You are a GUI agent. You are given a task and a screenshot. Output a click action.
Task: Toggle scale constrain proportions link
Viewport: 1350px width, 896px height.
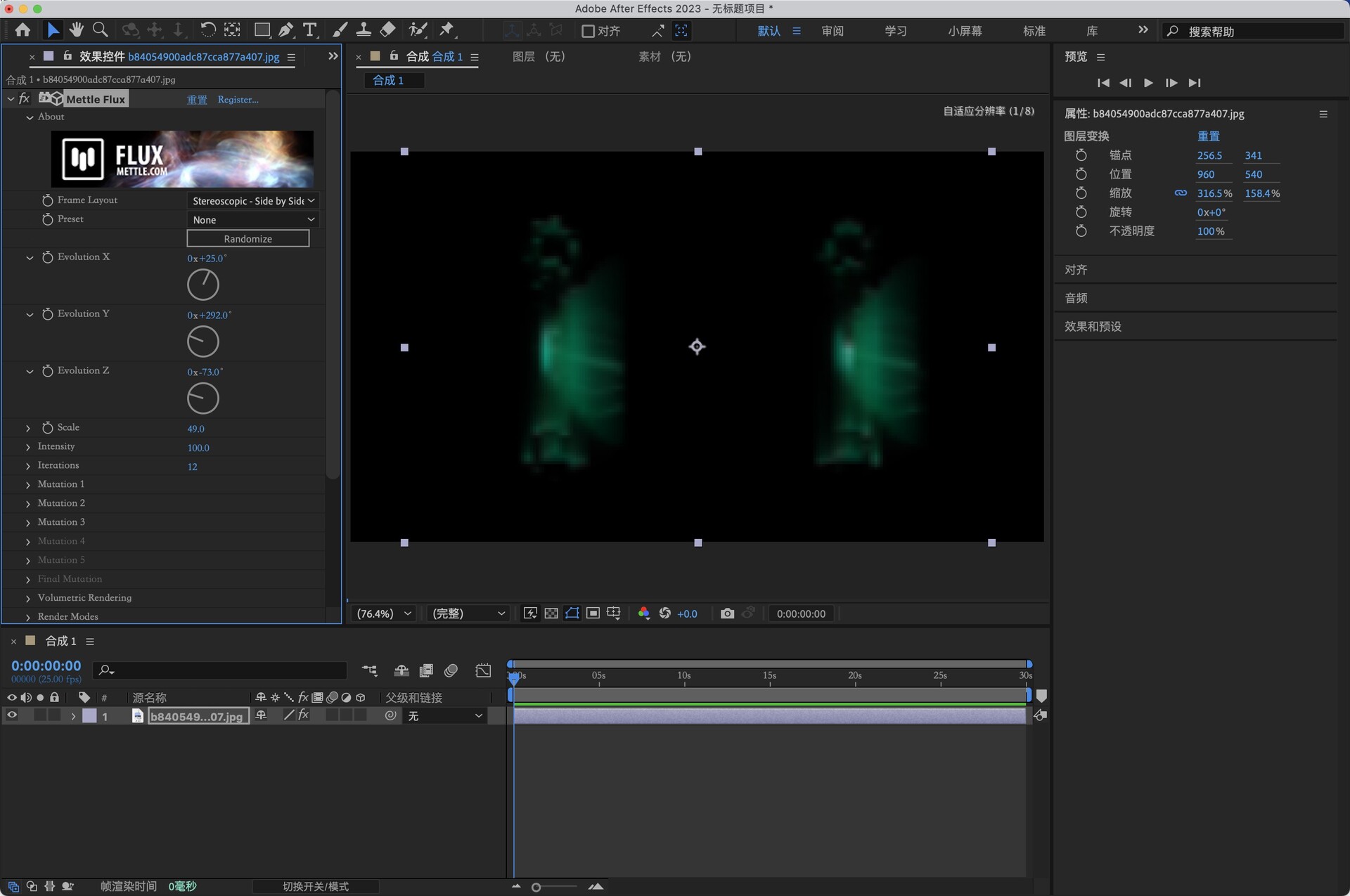tap(1181, 193)
